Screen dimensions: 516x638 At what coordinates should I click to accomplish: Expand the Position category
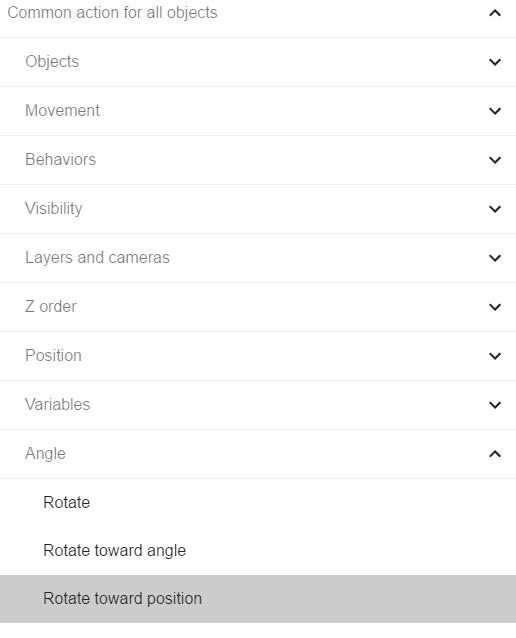click(x=258, y=356)
